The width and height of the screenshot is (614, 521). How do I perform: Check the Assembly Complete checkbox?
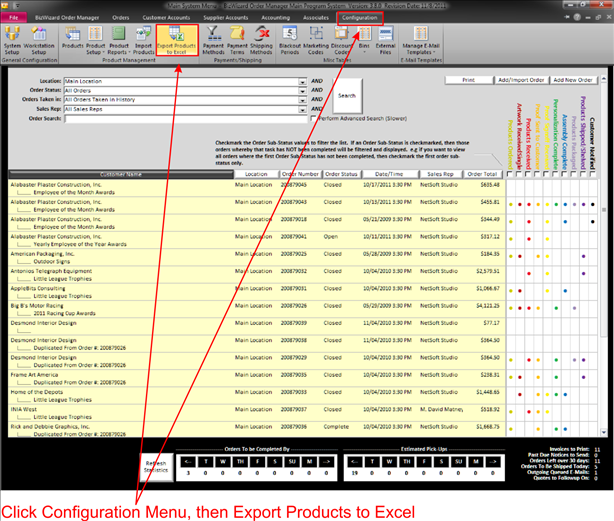click(x=564, y=174)
